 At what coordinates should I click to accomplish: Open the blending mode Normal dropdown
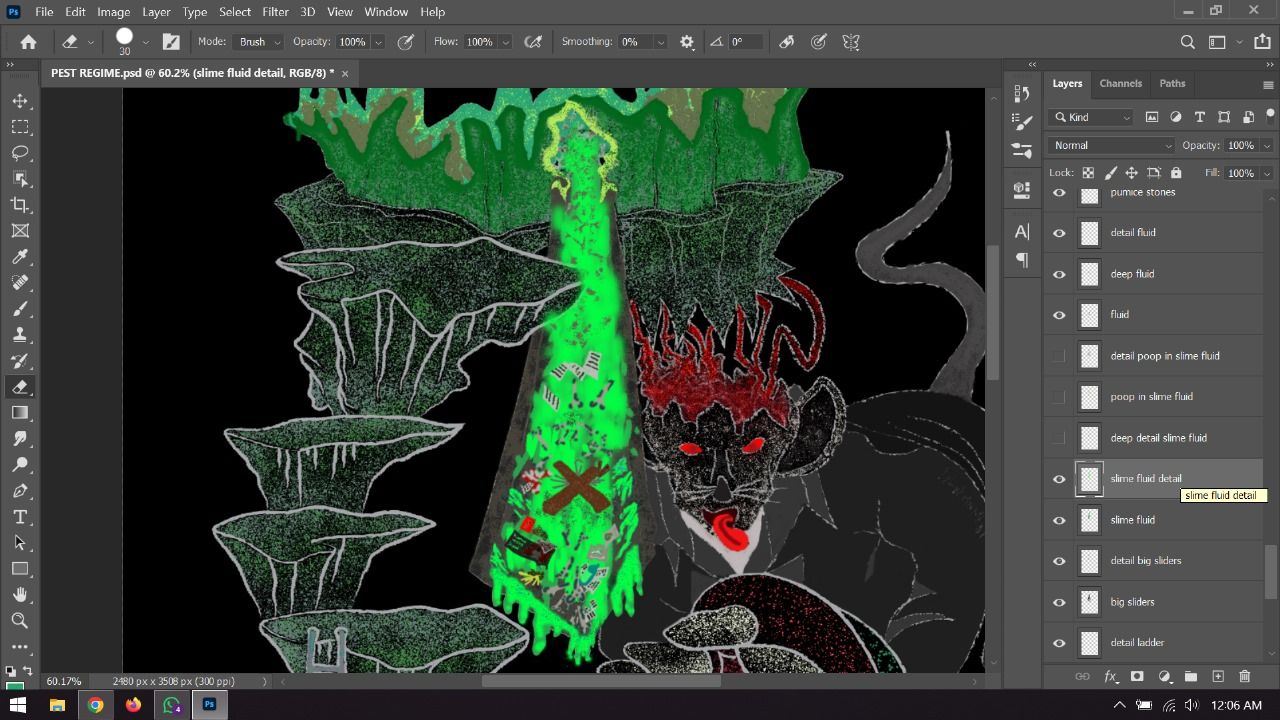click(x=1111, y=145)
